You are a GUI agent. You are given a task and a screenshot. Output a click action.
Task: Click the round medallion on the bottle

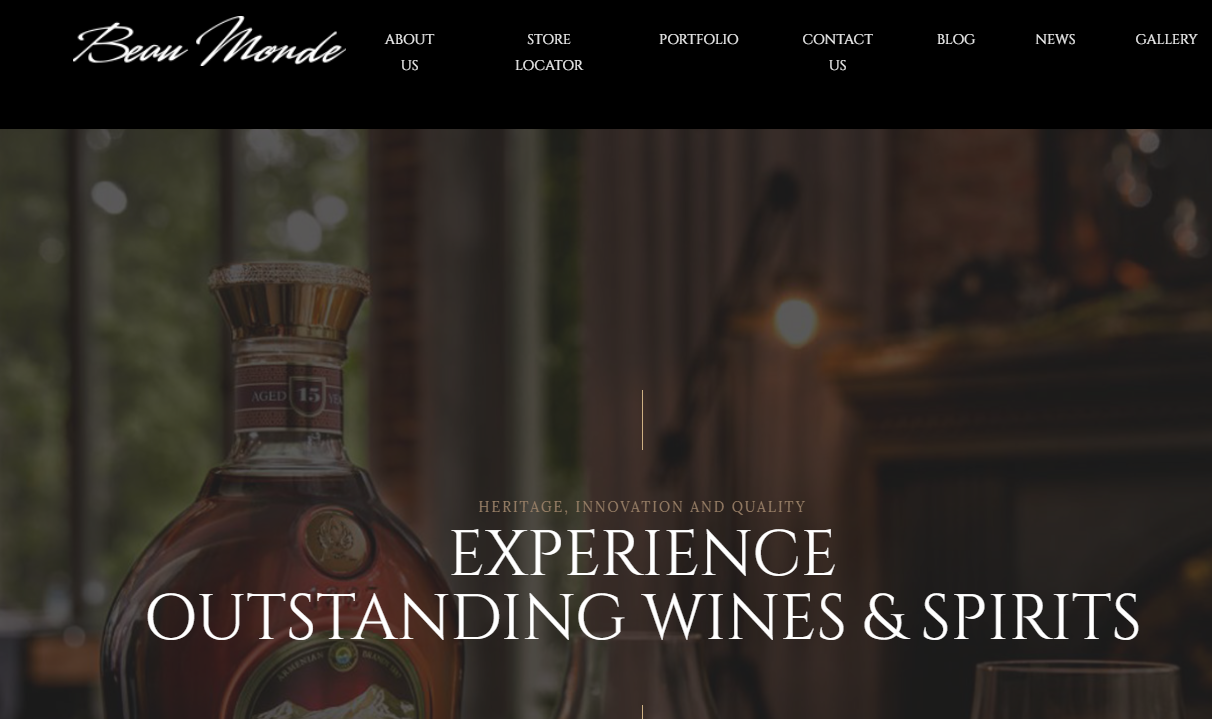[x=327, y=540]
